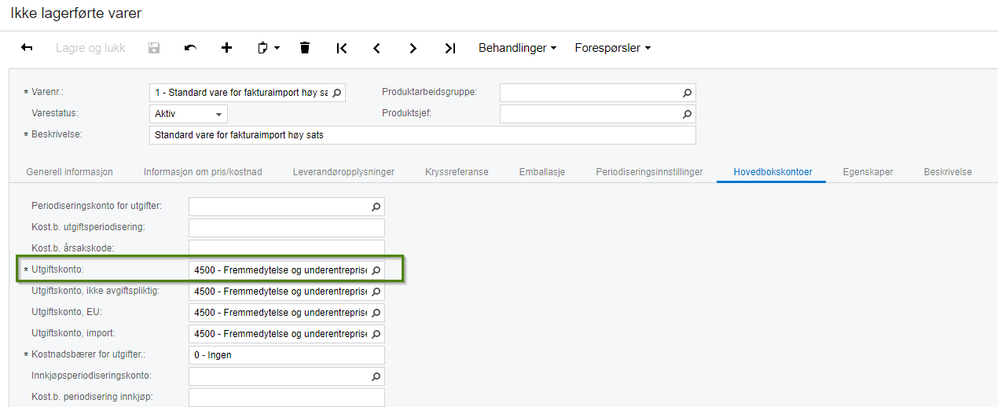This screenshot has height=407, width=998.
Task: Click search icon in Produktsjef field
Action: point(687,114)
